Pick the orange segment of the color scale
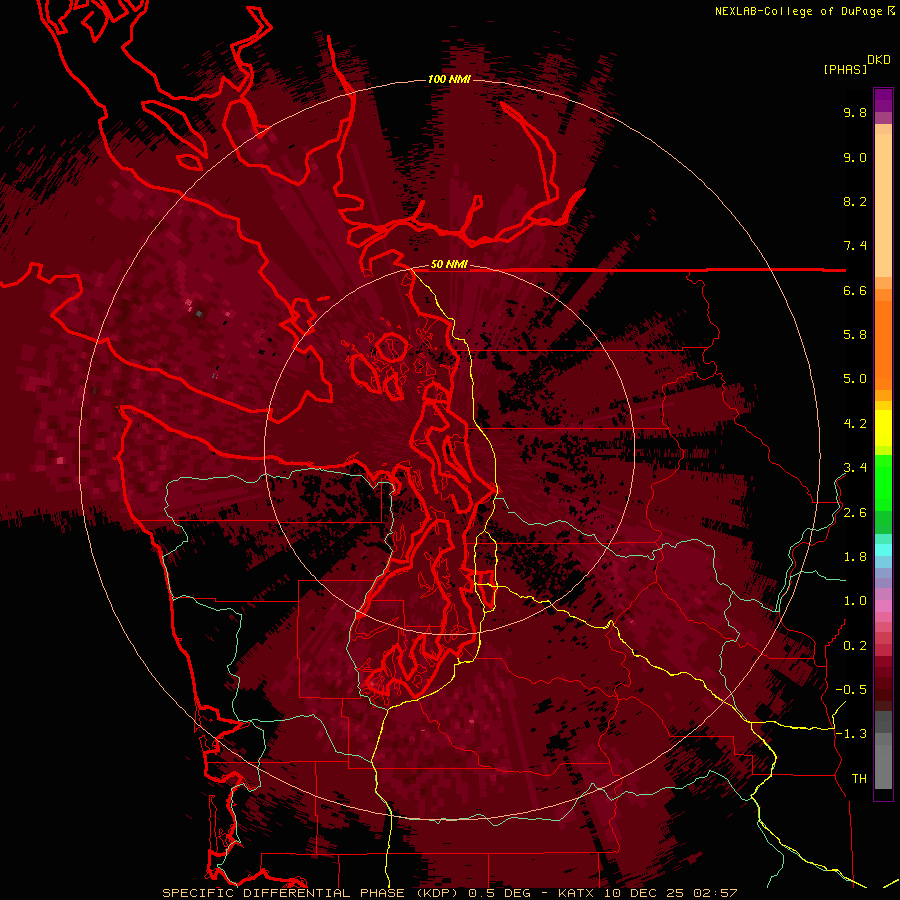The image size is (900, 900). 883,344
